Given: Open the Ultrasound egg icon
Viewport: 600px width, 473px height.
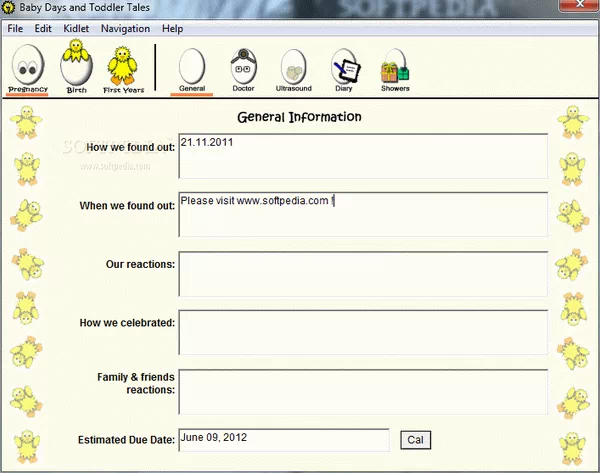Looking at the screenshot, I should click(293, 67).
